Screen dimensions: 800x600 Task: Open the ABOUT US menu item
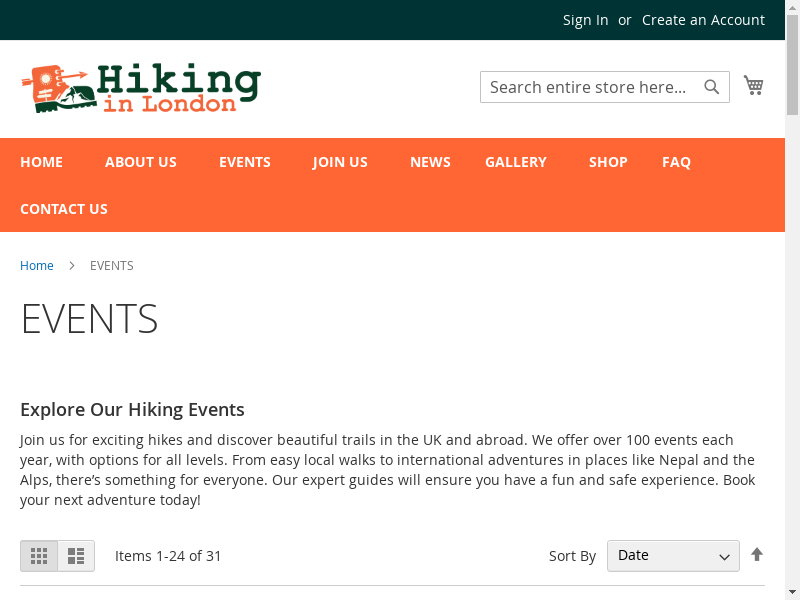(141, 162)
